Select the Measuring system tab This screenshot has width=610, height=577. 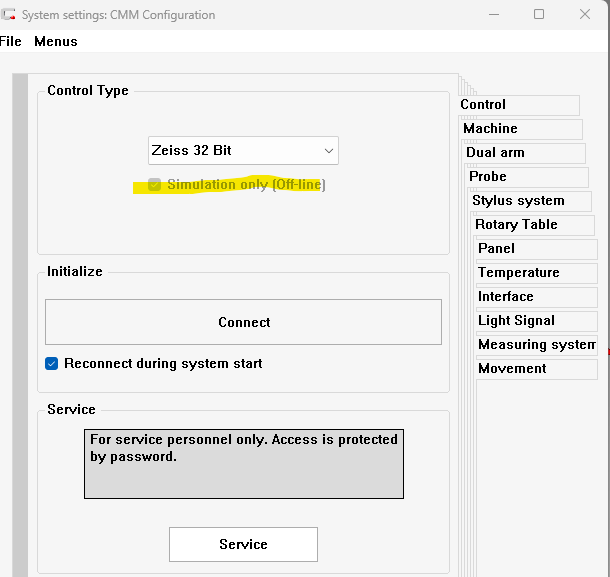tap(536, 345)
